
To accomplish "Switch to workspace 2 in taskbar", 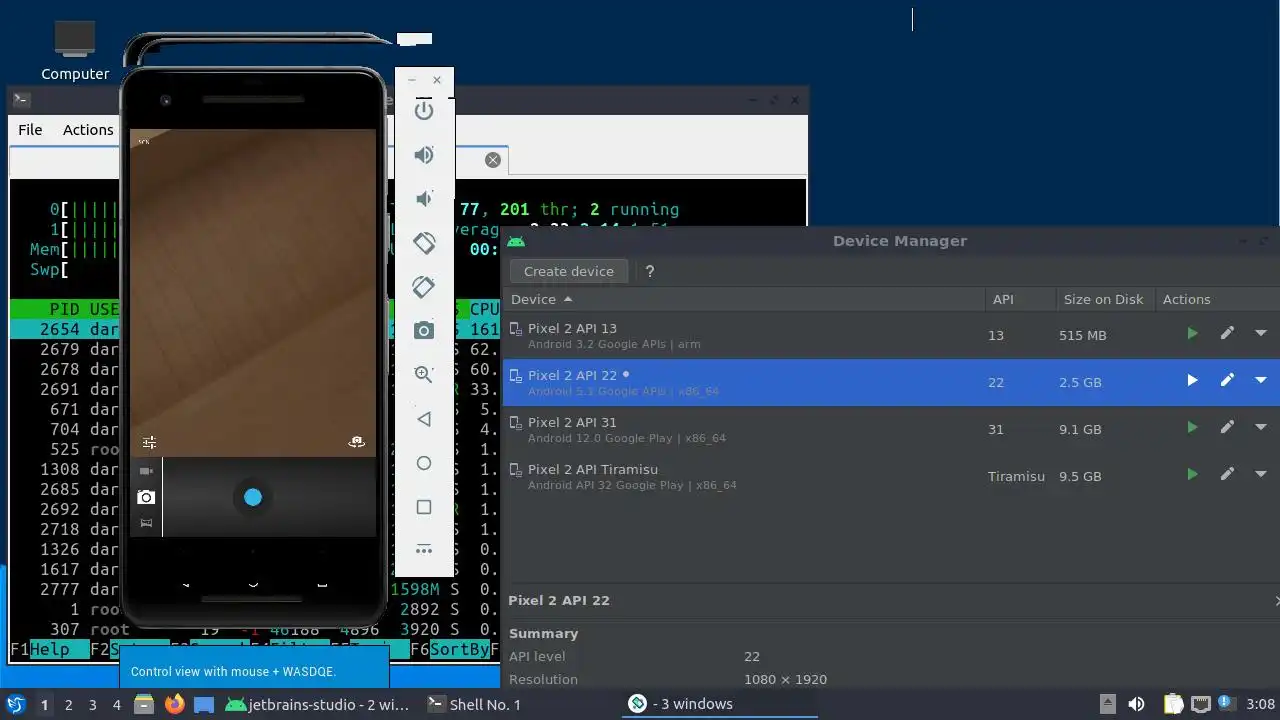I will pyautogui.click(x=68, y=704).
